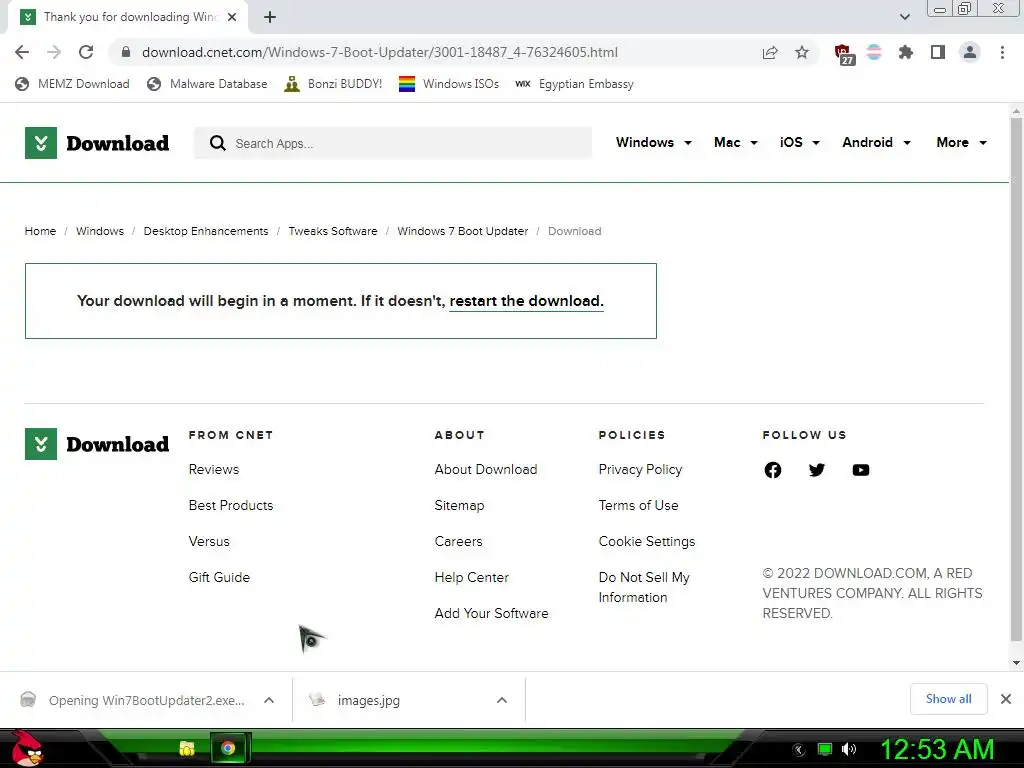Visit the Facebook page icon
The height and width of the screenshot is (768, 1024).
coord(773,470)
